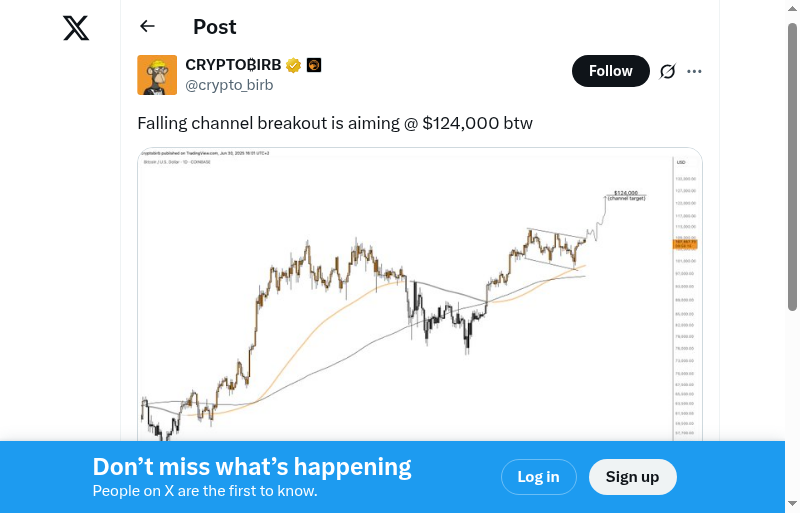
Task: Click the "Post" page heading
Action: point(215,27)
